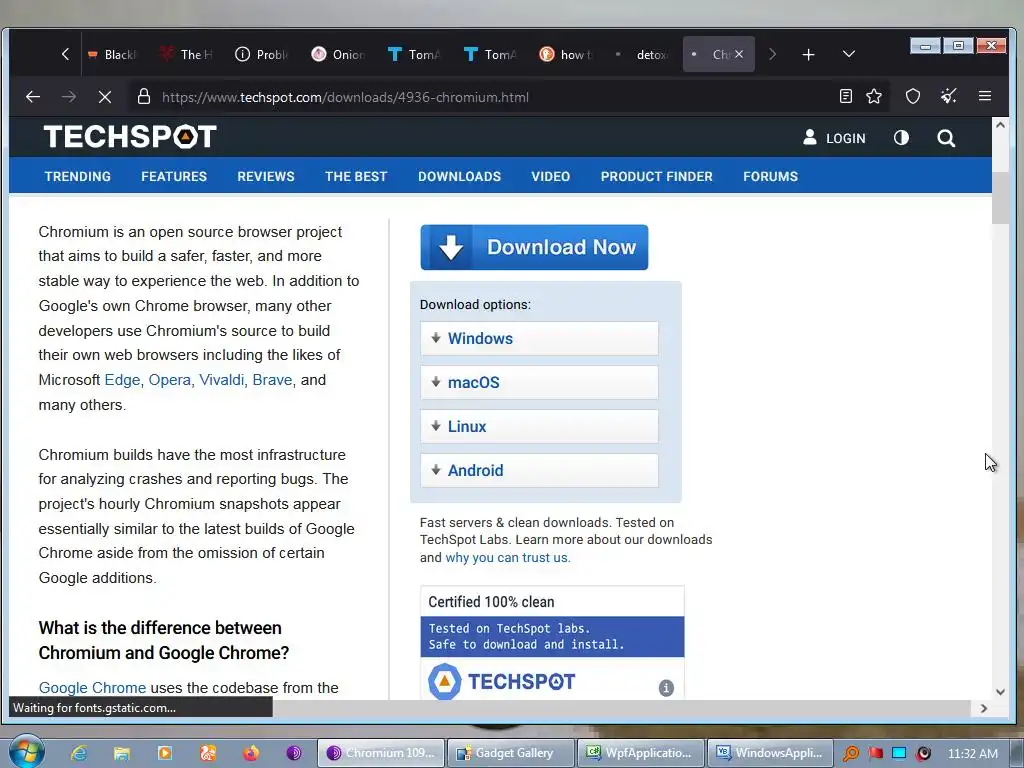The height and width of the screenshot is (768, 1024).
Task: Open the shield security level icon
Action: (x=913, y=97)
